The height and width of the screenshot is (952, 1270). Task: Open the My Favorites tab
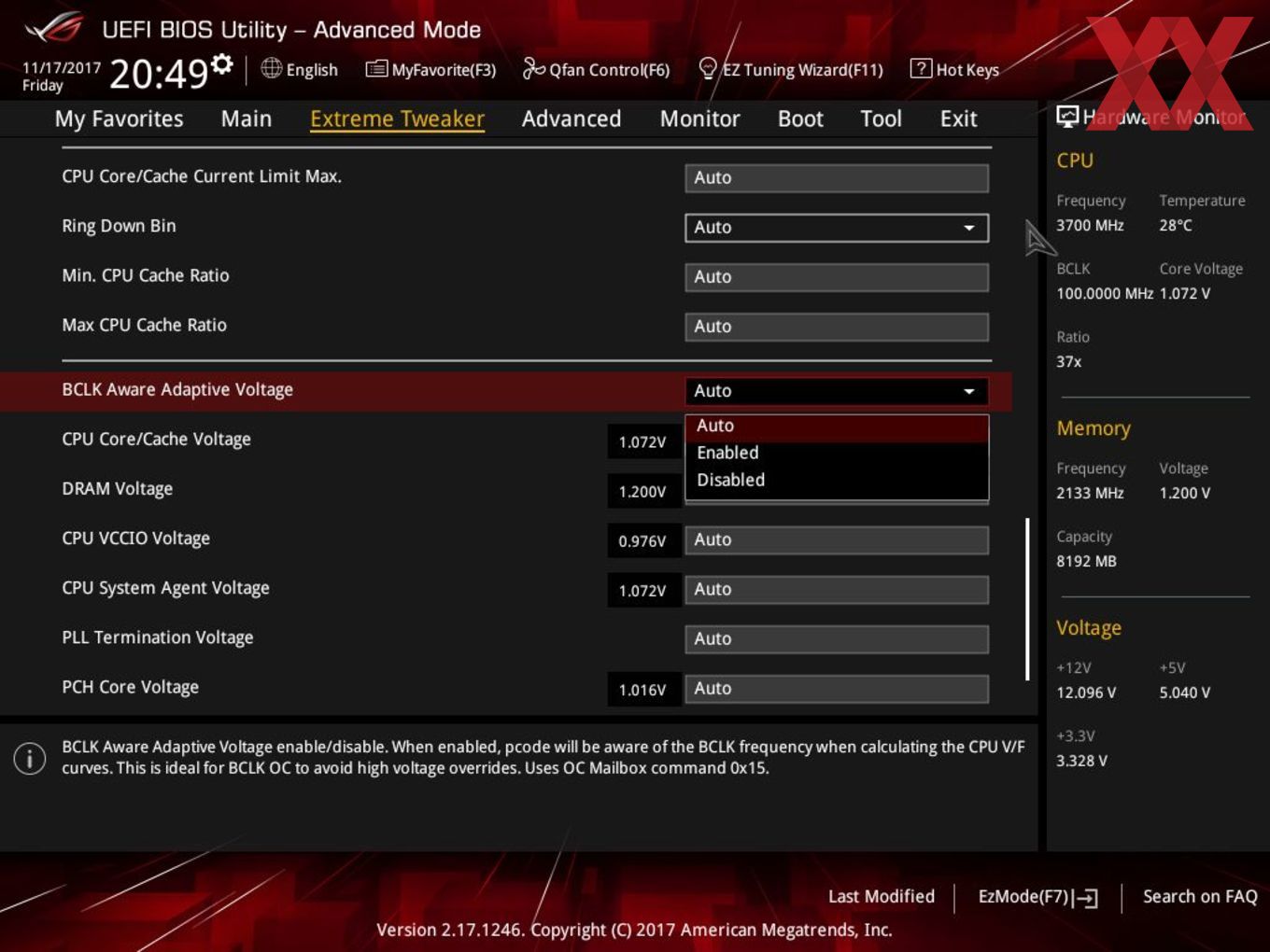point(119,119)
